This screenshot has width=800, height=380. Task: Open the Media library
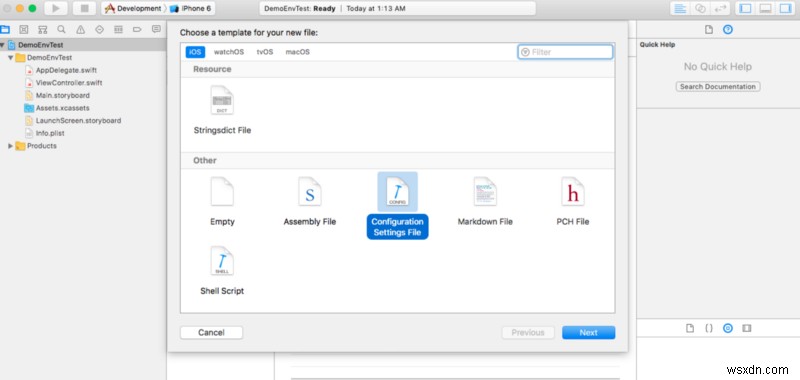747,328
